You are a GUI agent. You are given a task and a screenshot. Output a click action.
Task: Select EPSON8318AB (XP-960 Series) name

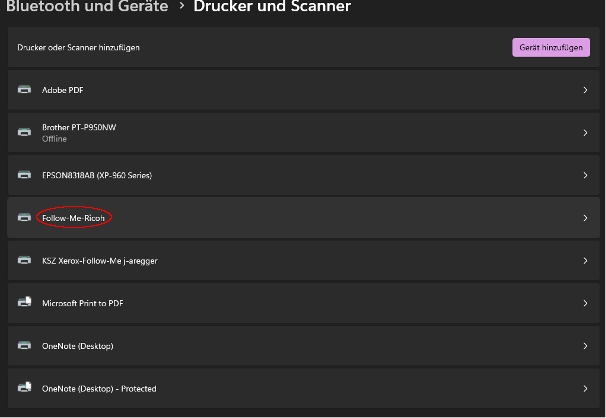97,175
